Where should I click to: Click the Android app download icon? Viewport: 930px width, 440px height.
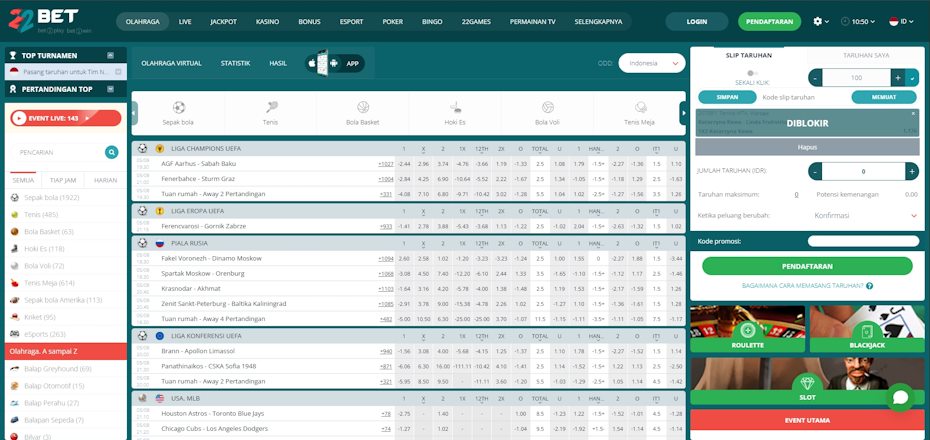coord(334,63)
